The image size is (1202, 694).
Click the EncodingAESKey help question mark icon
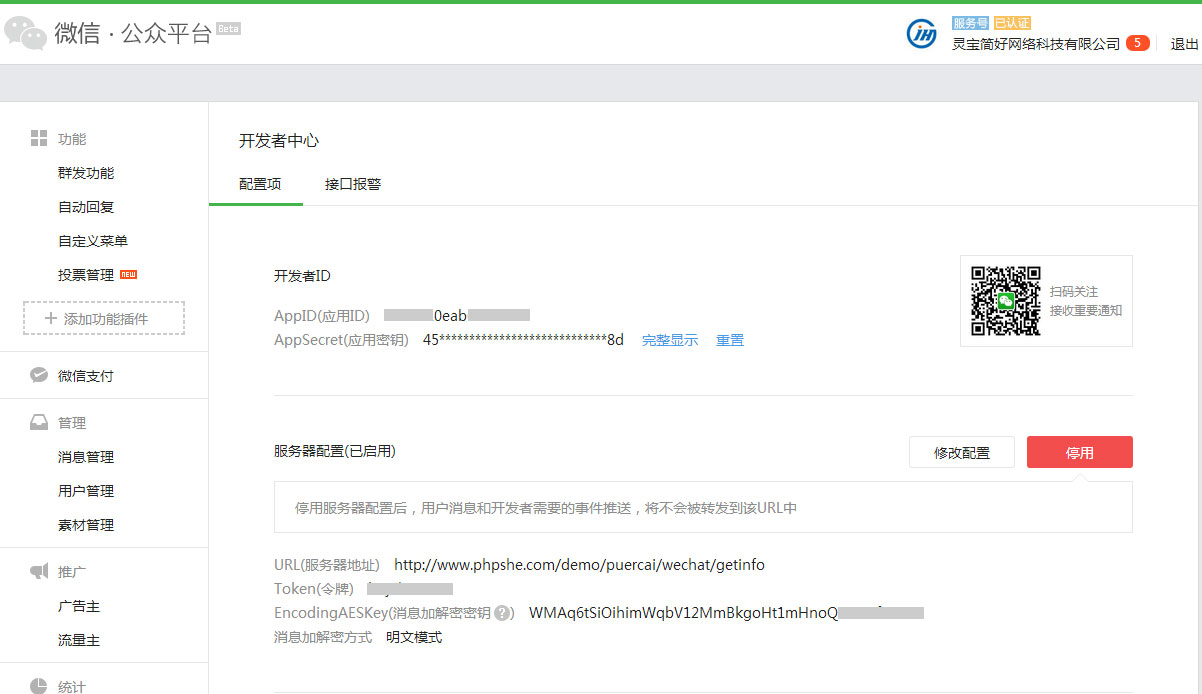(x=503, y=613)
